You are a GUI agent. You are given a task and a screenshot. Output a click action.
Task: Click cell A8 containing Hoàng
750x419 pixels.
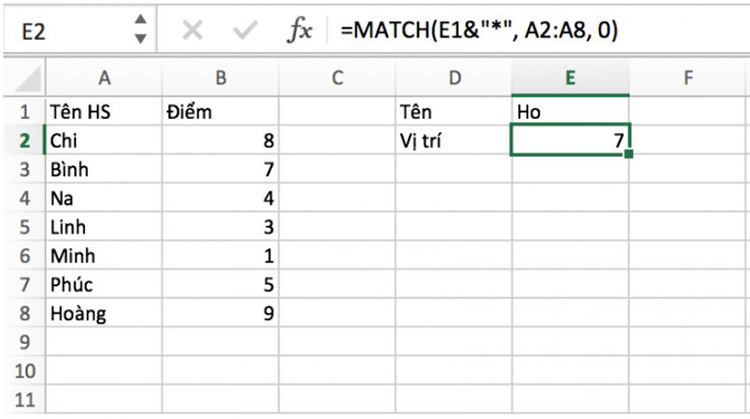[x=104, y=313]
